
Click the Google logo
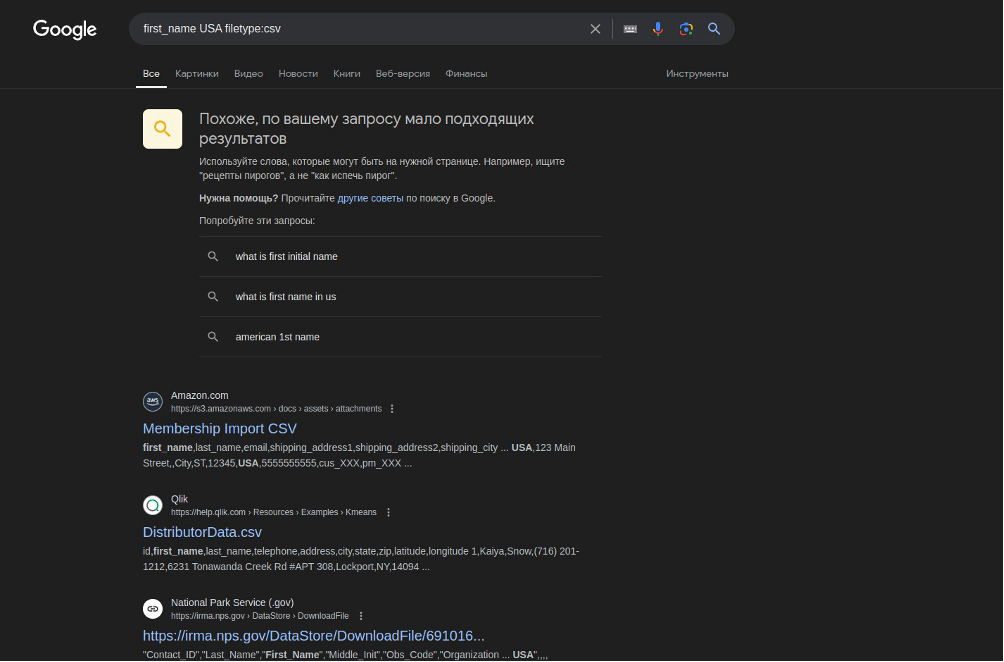(x=65, y=29)
